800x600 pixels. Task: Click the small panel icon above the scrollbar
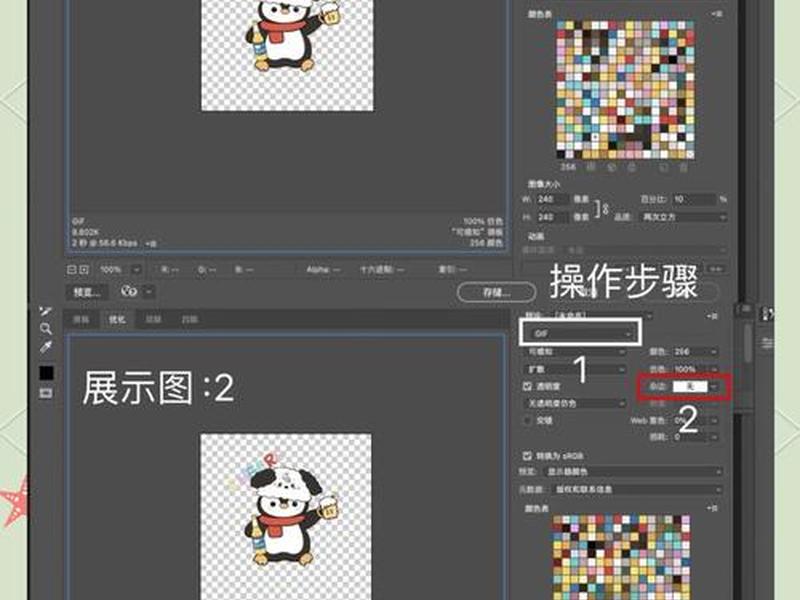pos(744,309)
